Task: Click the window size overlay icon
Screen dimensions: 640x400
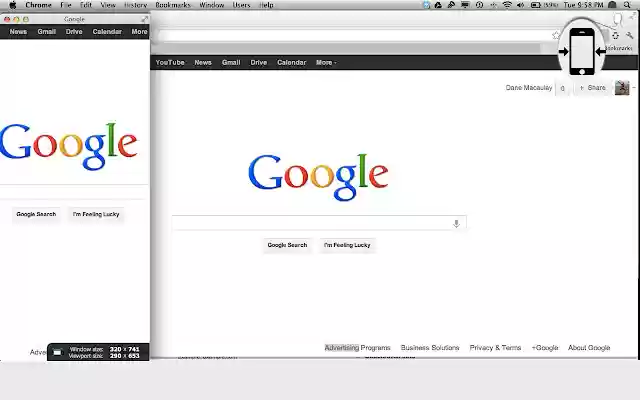Action: [x=58, y=352]
